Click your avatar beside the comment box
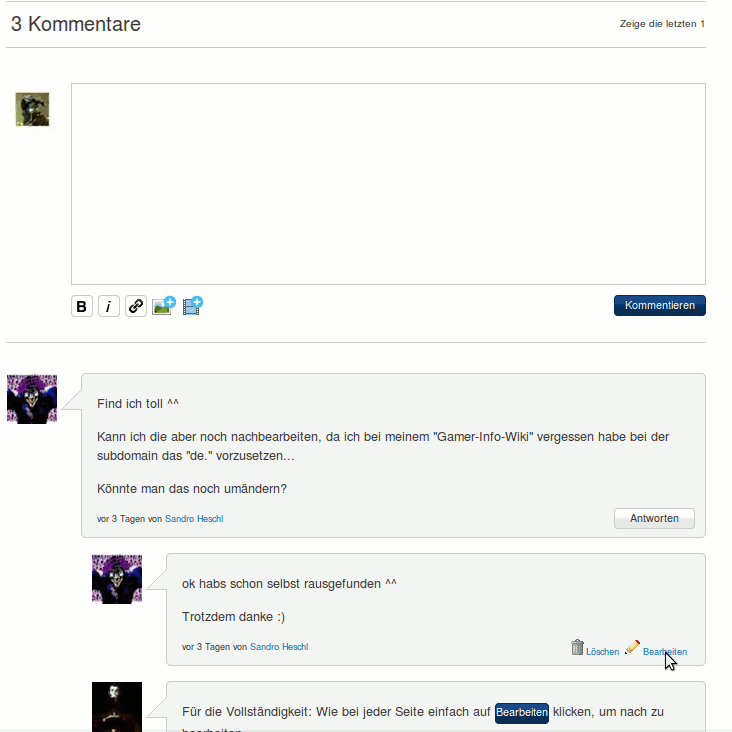 coord(32,109)
